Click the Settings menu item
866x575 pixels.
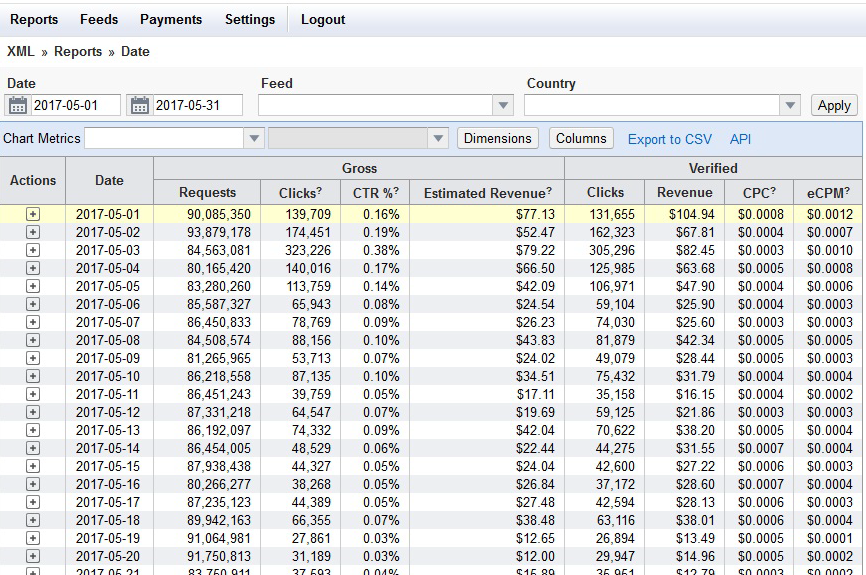(250, 19)
